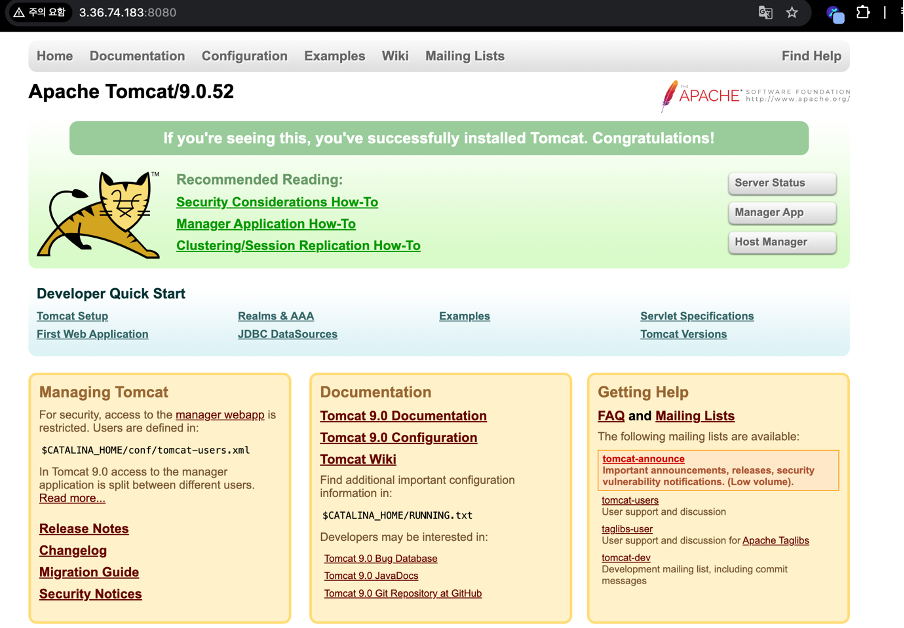Open the tomcat-users mailing list link
The width and height of the screenshot is (904, 628).
[x=630, y=501]
